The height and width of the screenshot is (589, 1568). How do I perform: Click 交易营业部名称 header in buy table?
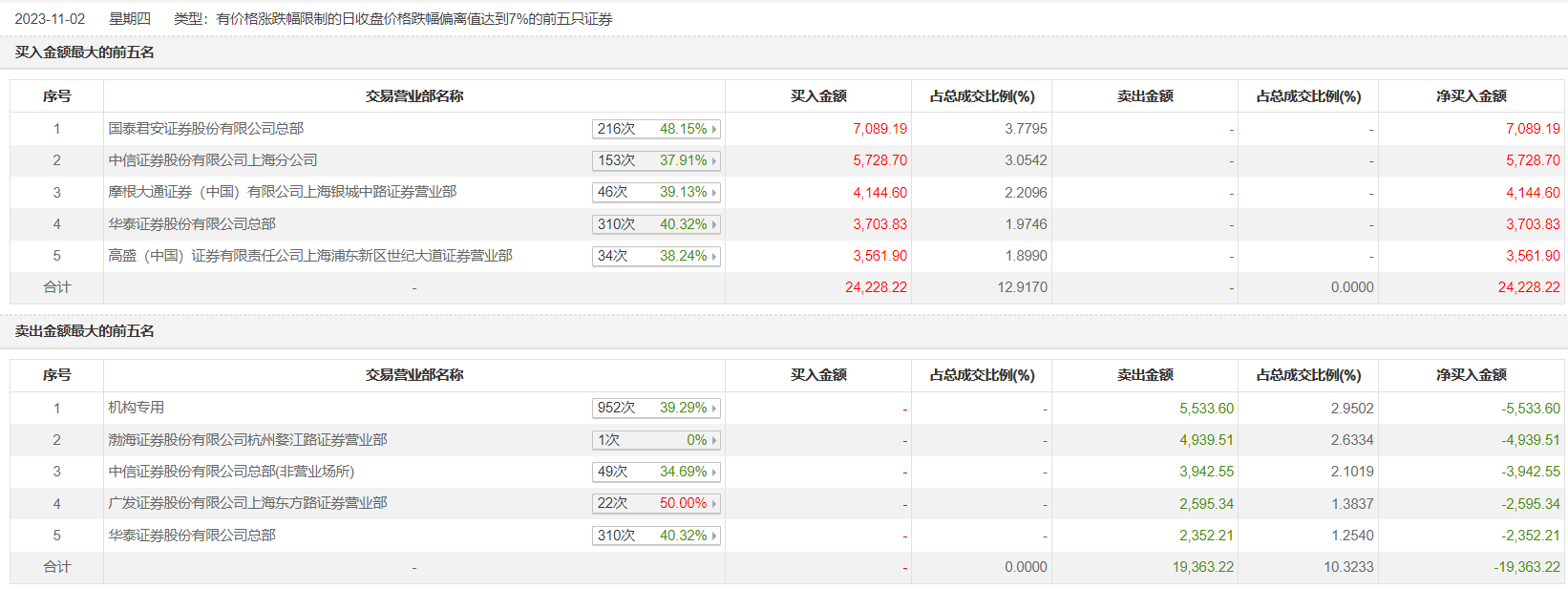(x=414, y=96)
